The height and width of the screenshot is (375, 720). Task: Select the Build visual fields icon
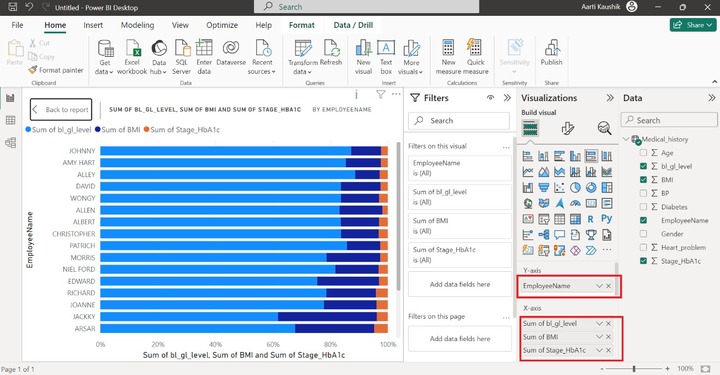(x=529, y=128)
